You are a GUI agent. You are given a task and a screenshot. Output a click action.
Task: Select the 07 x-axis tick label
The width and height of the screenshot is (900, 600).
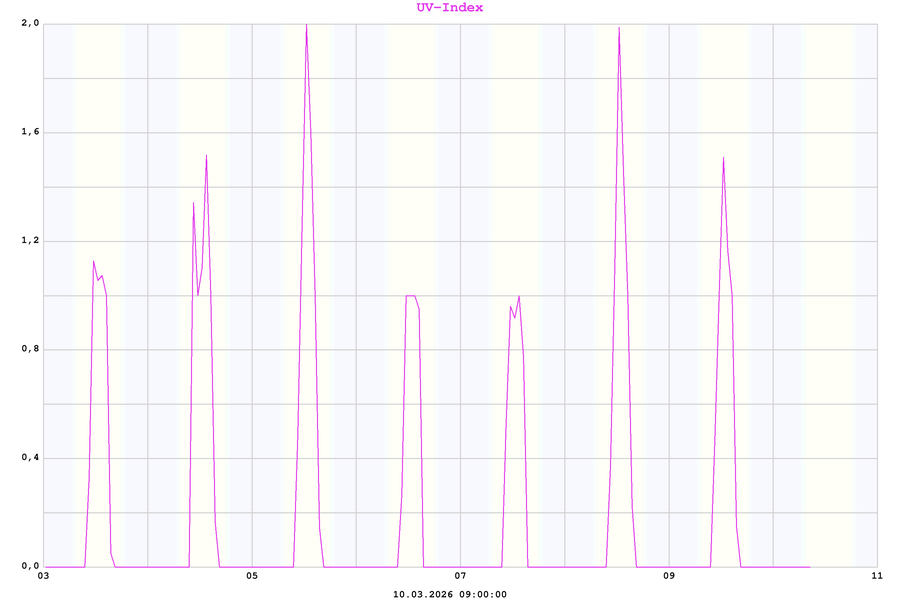pyautogui.click(x=460, y=576)
